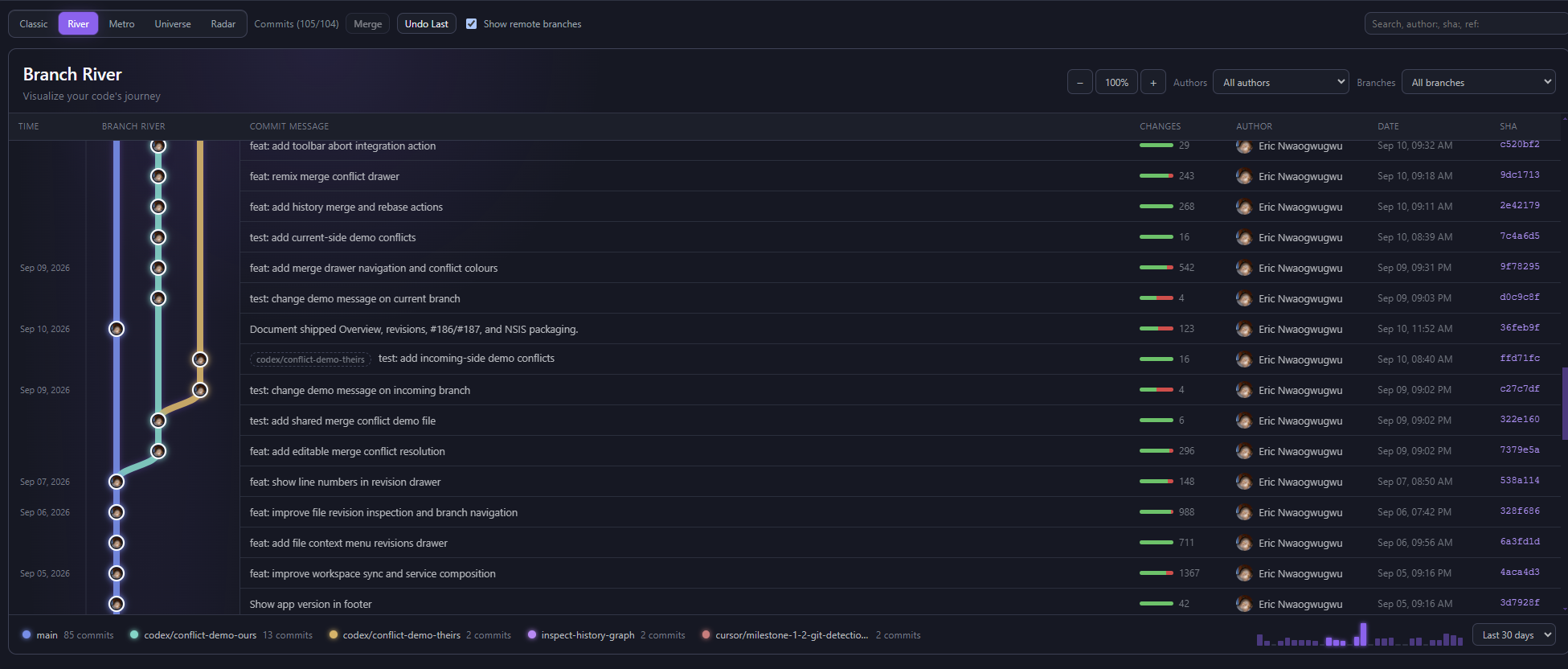Switch to the Radar view tab
This screenshot has width=1568, height=669.
coord(223,24)
